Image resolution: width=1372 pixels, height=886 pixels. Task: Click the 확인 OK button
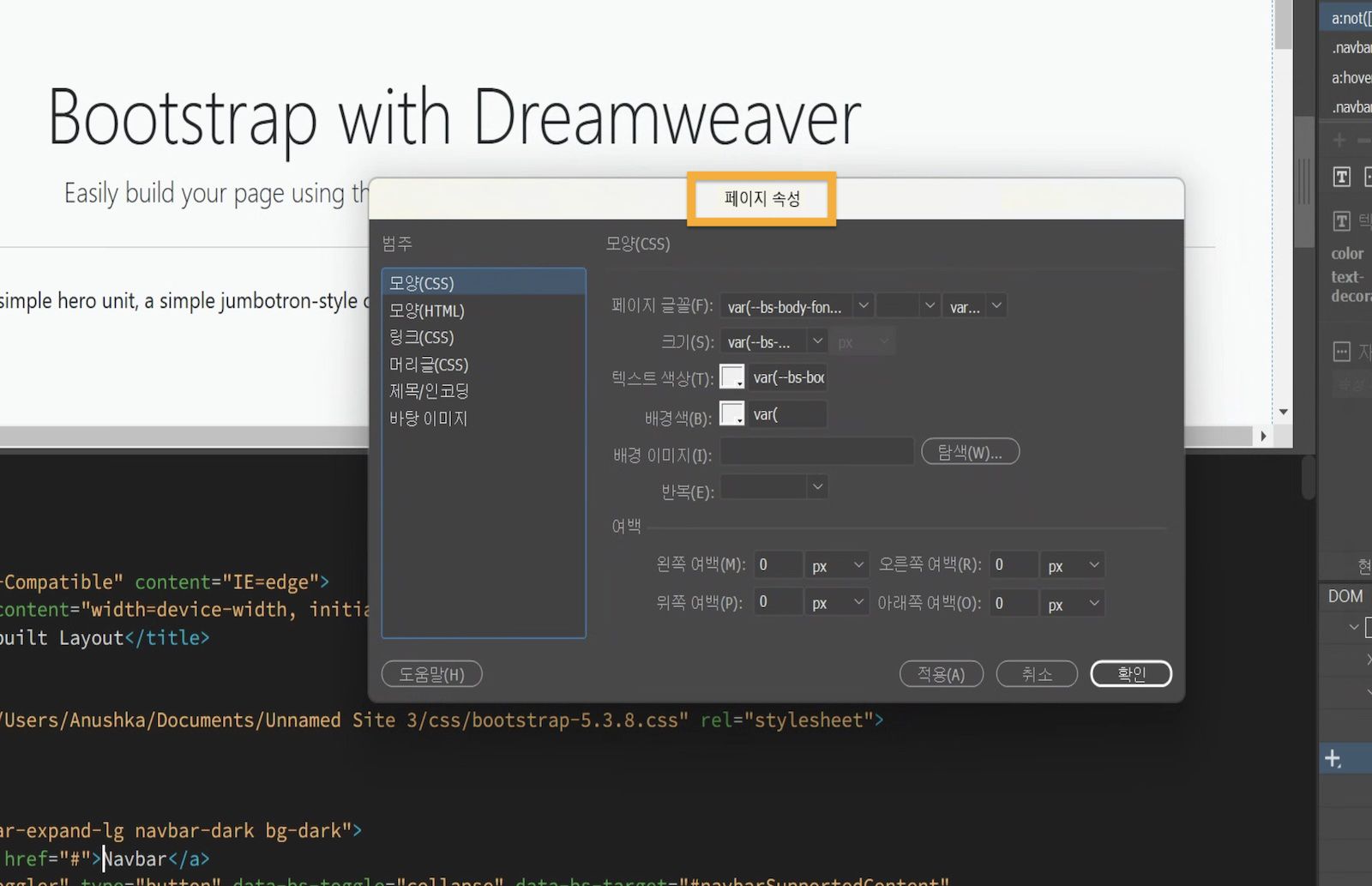pyautogui.click(x=1131, y=674)
